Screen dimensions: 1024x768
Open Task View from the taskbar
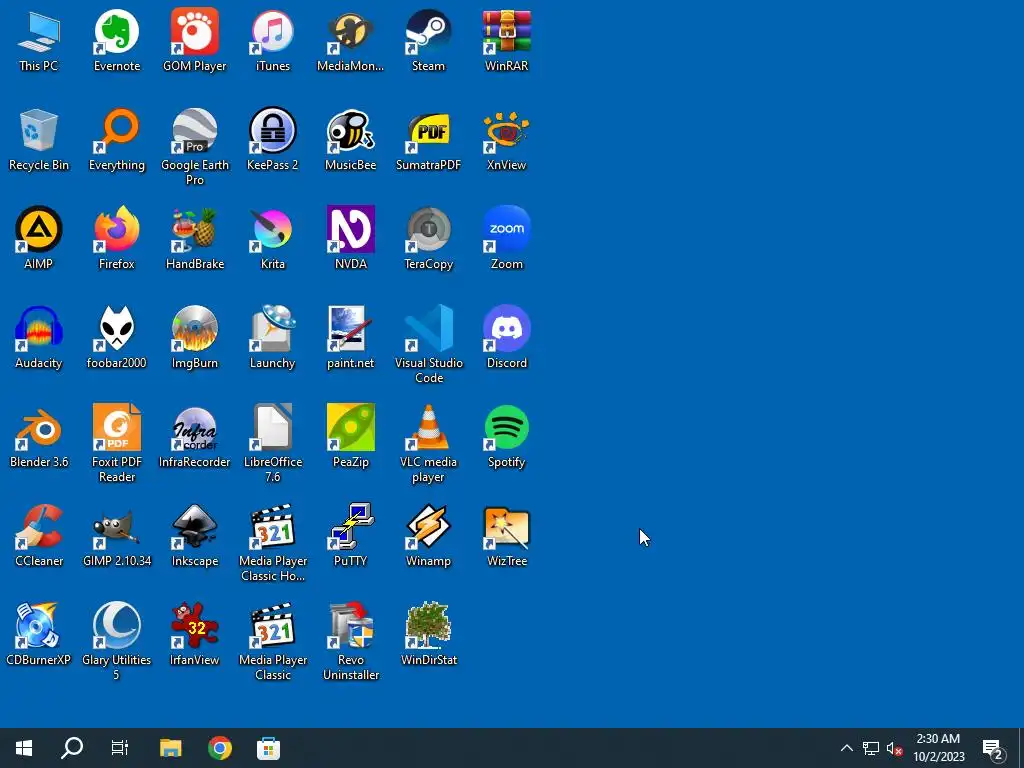tap(120, 748)
